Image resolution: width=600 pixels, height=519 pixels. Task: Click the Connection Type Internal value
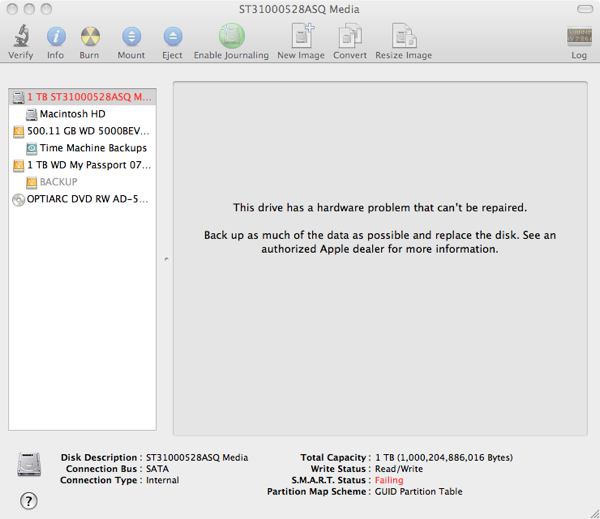pyautogui.click(x=162, y=480)
